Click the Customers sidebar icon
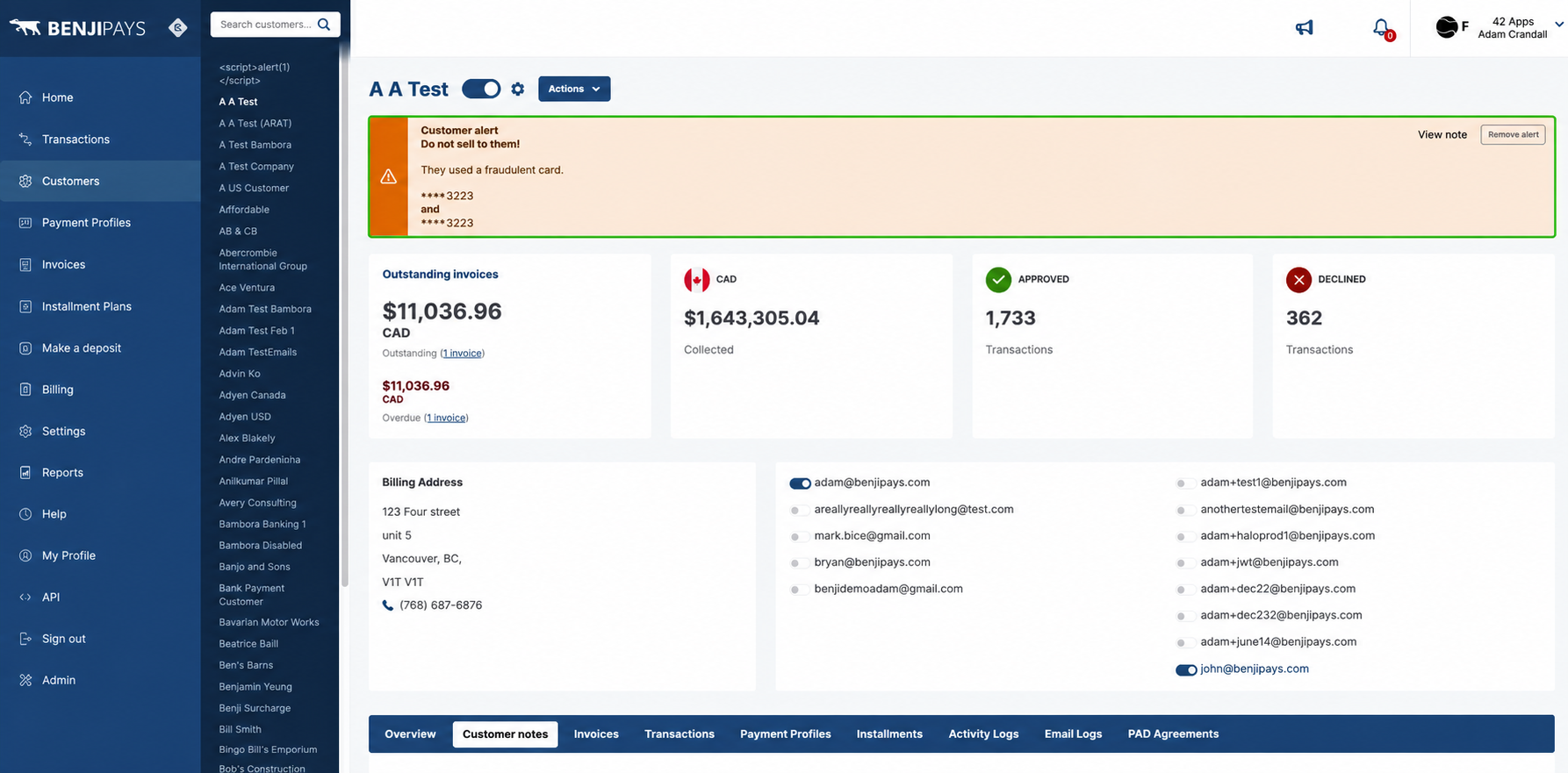 [x=25, y=181]
